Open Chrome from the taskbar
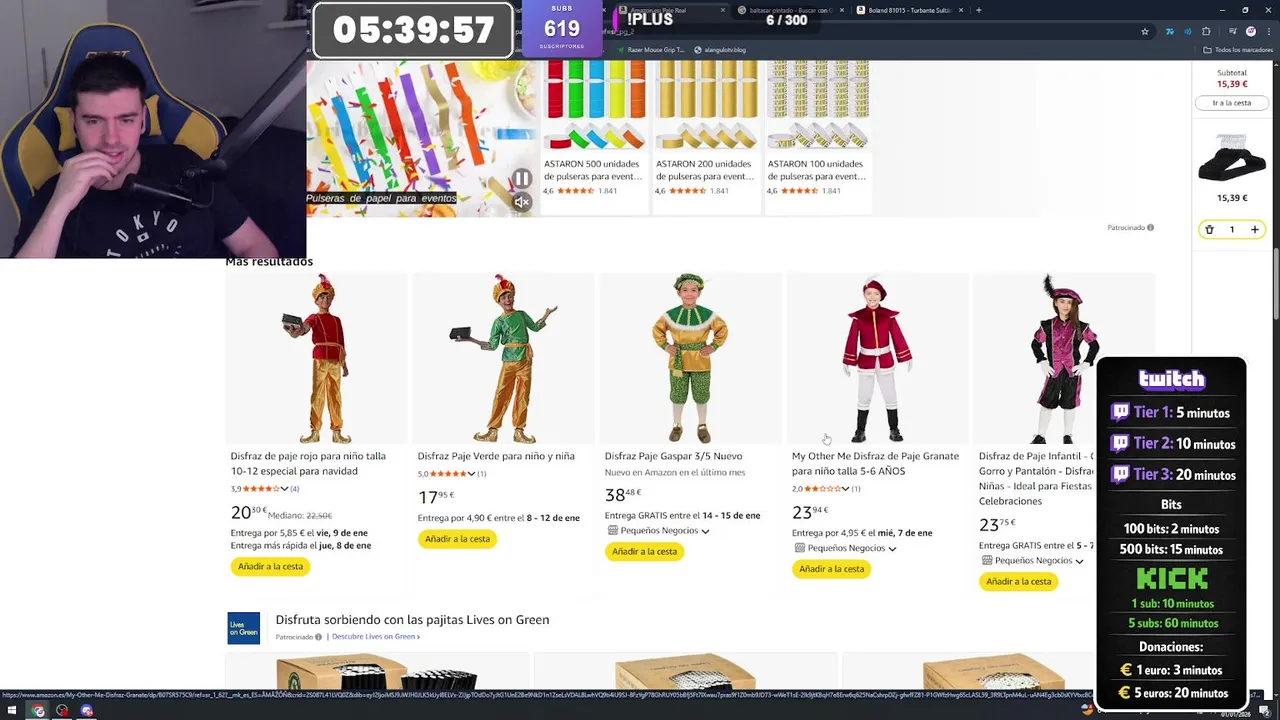Image resolution: width=1280 pixels, height=720 pixels. point(38,711)
